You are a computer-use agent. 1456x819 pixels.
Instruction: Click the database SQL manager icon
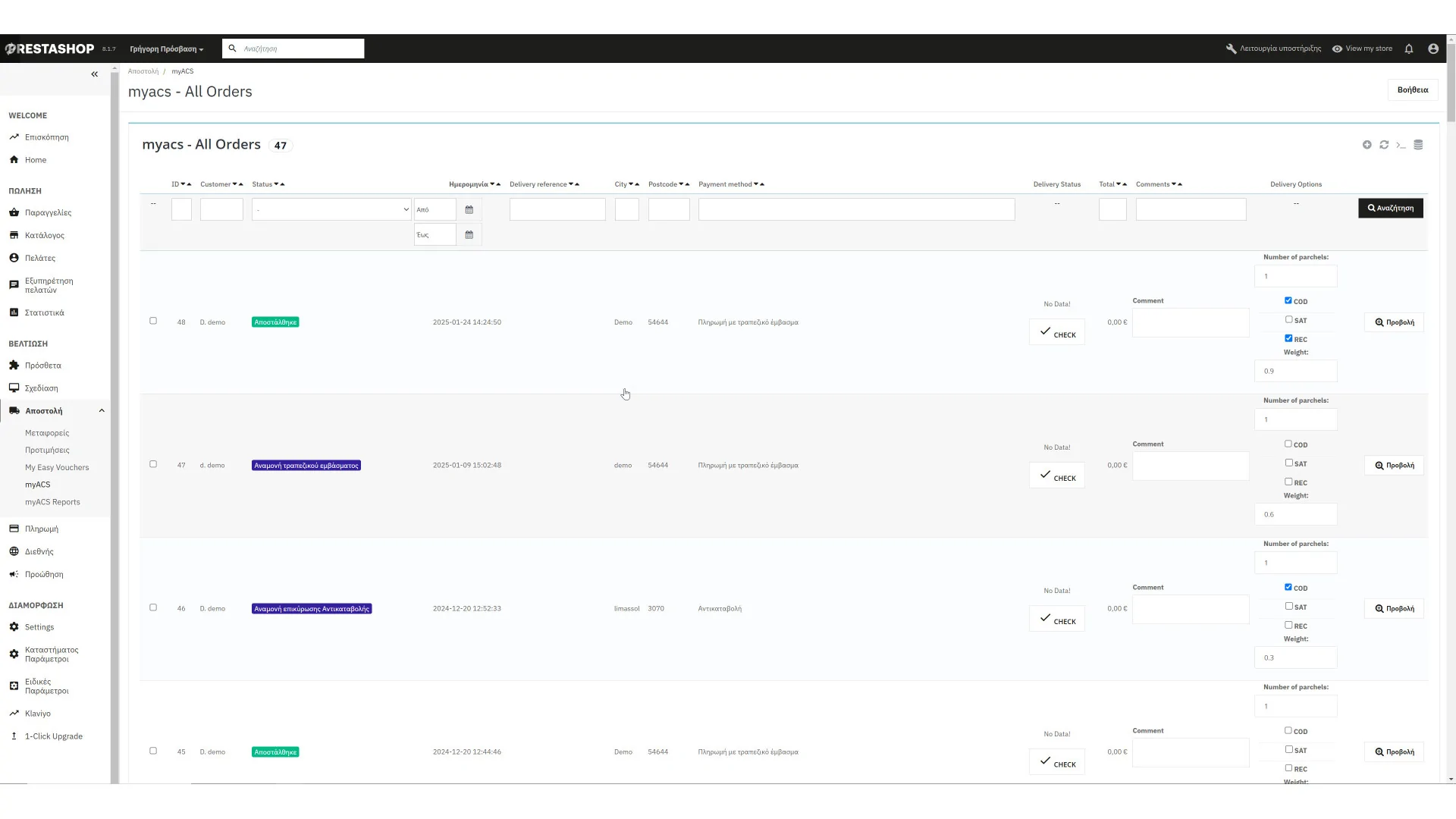[1418, 145]
